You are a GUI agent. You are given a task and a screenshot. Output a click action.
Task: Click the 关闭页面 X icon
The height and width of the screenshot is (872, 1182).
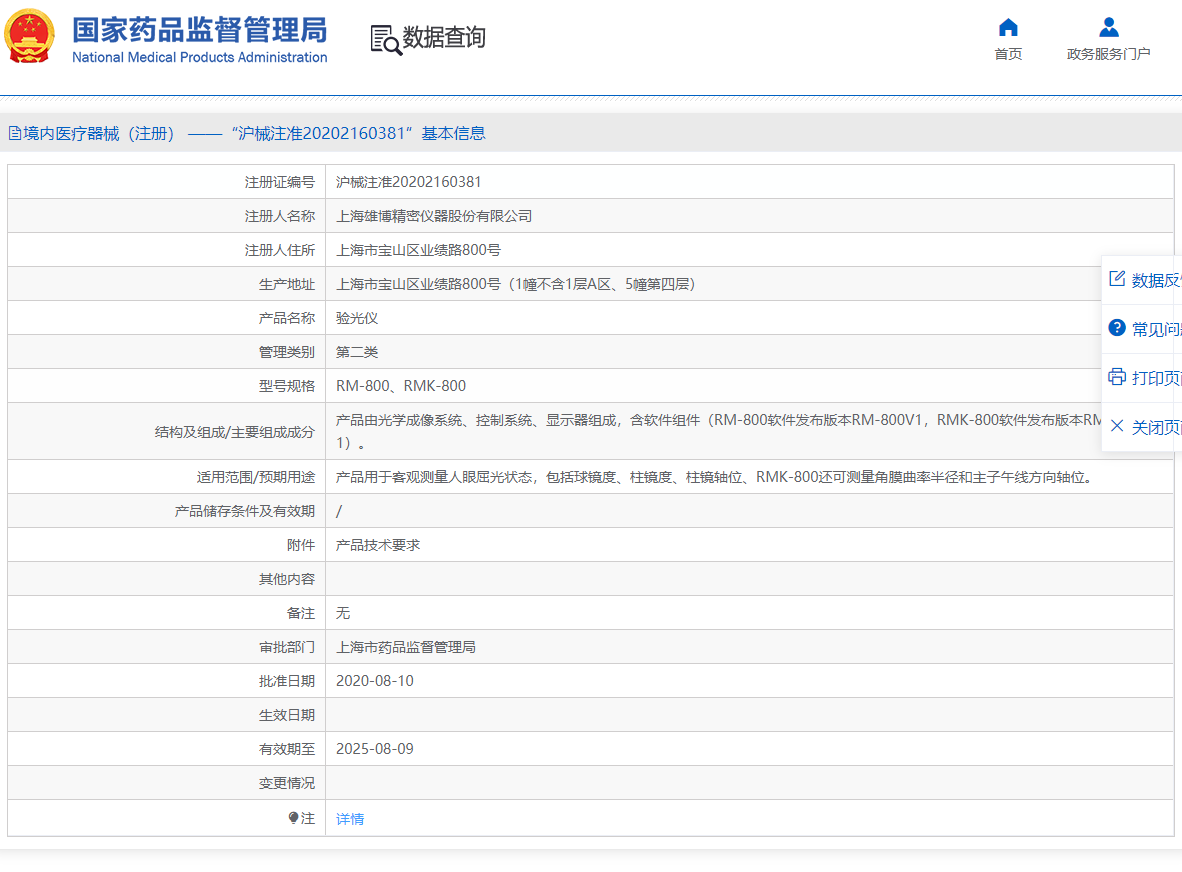tap(1117, 426)
